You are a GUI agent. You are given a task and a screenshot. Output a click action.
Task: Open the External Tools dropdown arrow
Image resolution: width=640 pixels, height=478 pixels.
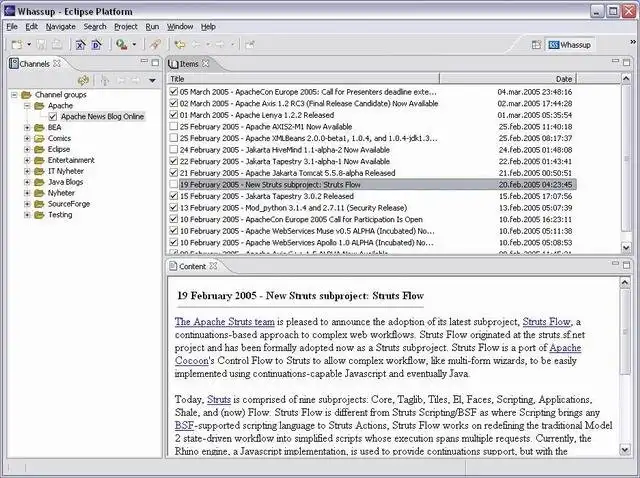click(x=134, y=44)
